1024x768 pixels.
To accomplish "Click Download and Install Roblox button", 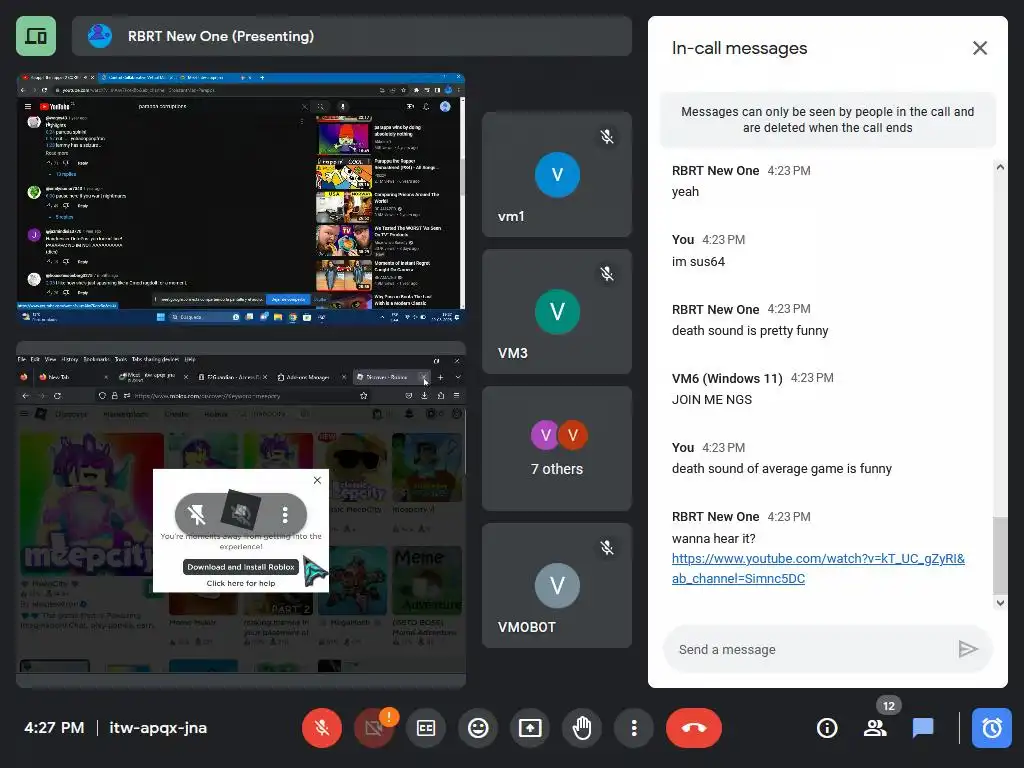I will click(x=241, y=567).
